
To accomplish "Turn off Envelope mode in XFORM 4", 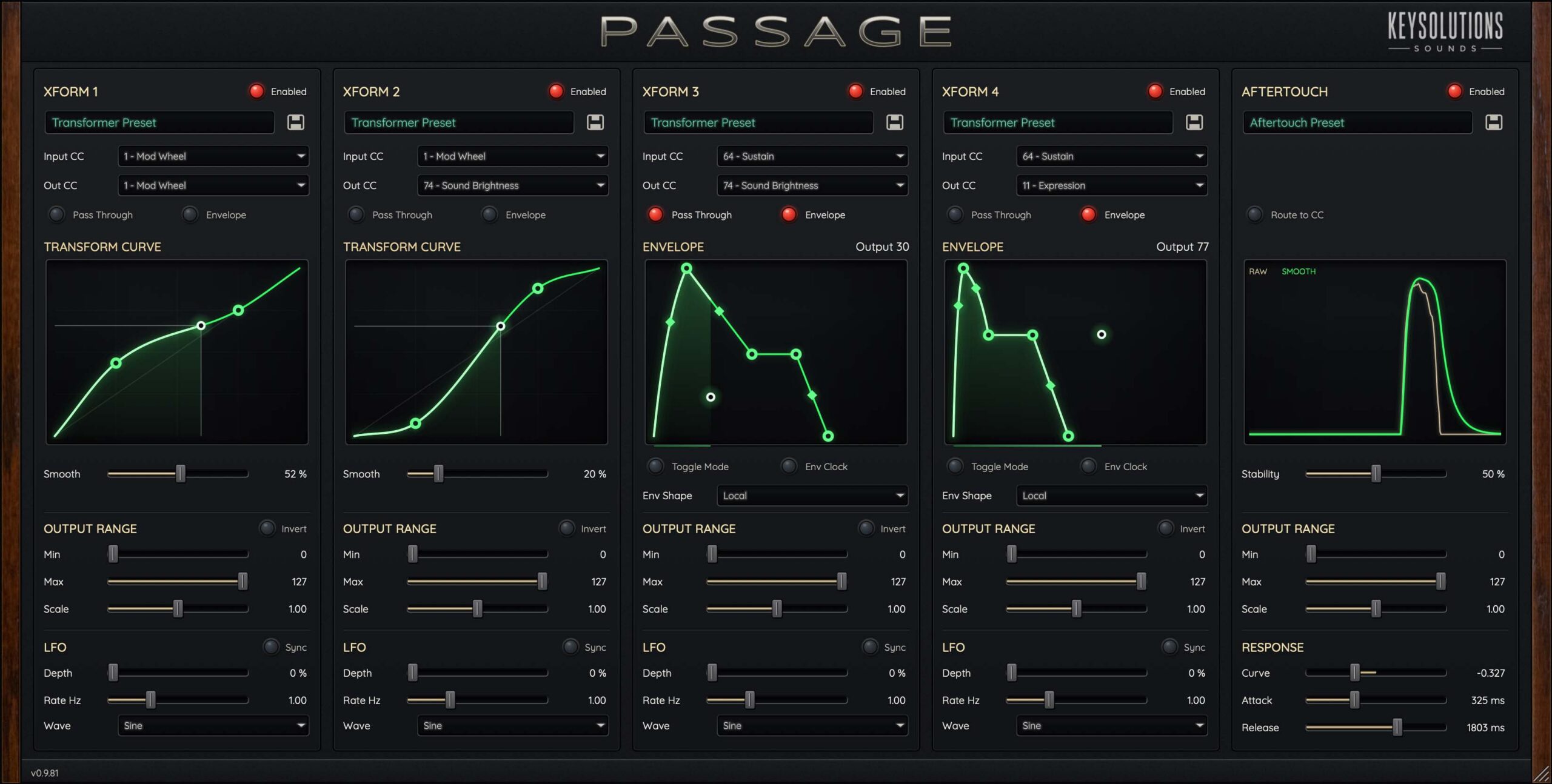I will [x=1088, y=214].
